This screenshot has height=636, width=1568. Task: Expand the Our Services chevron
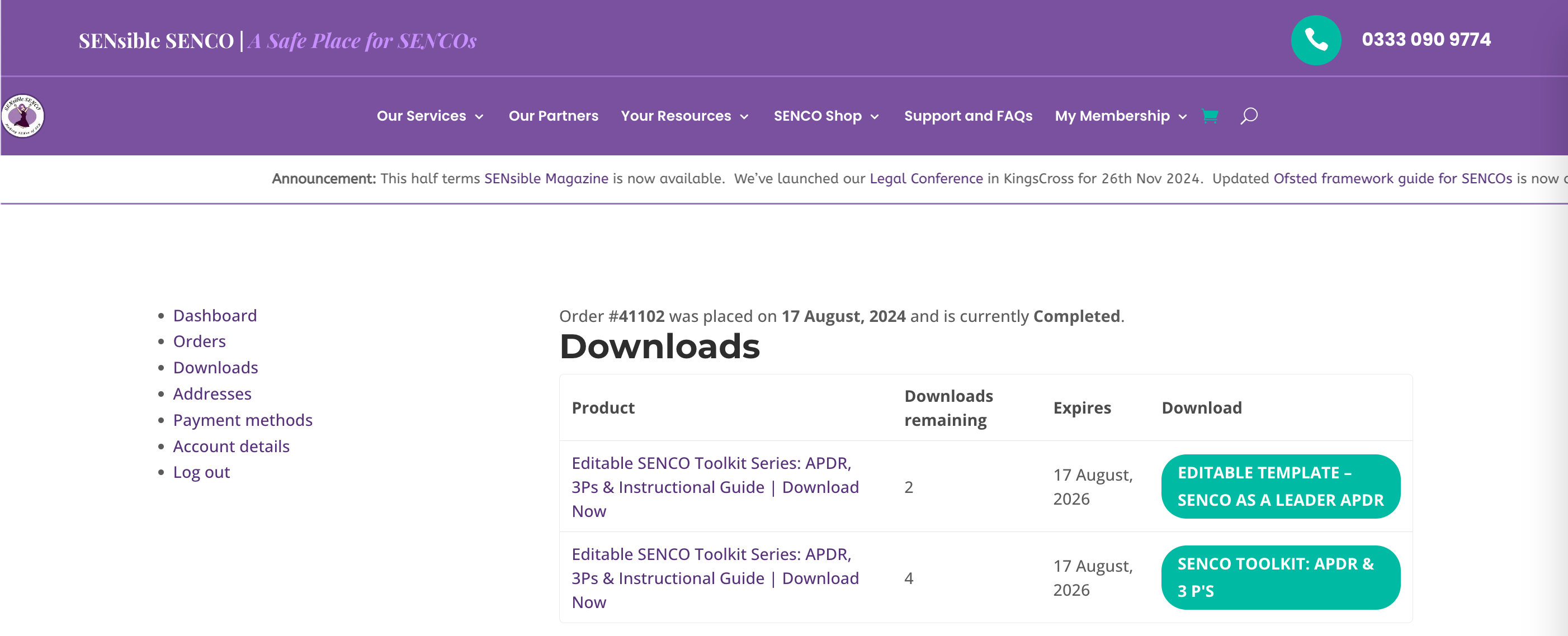point(479,117)
